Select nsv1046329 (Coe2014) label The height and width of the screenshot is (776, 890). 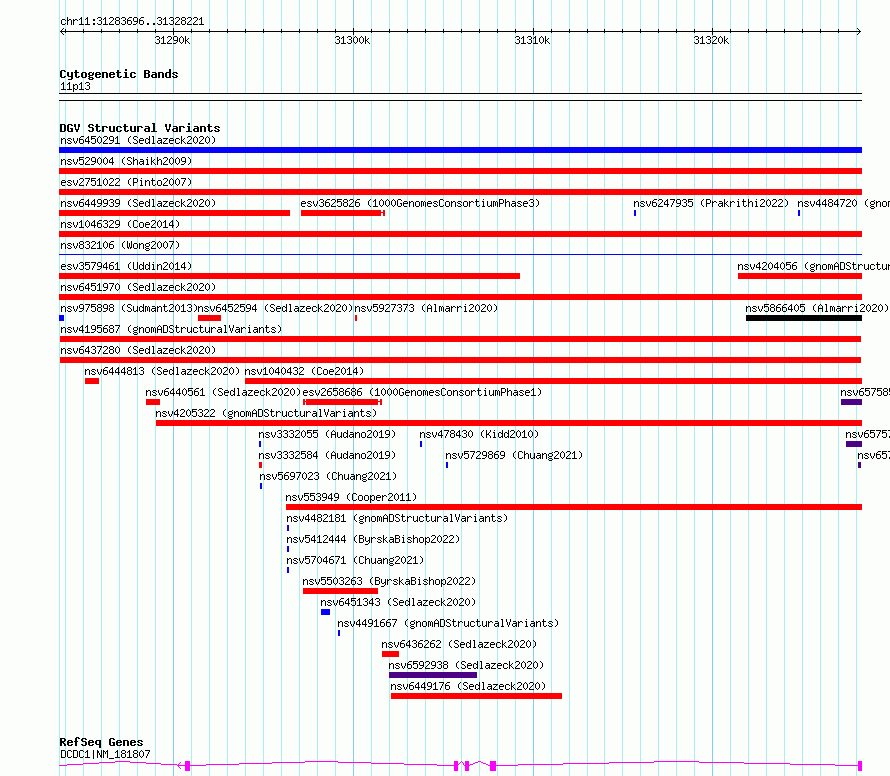pyautogui.click(x=120, y=224)
